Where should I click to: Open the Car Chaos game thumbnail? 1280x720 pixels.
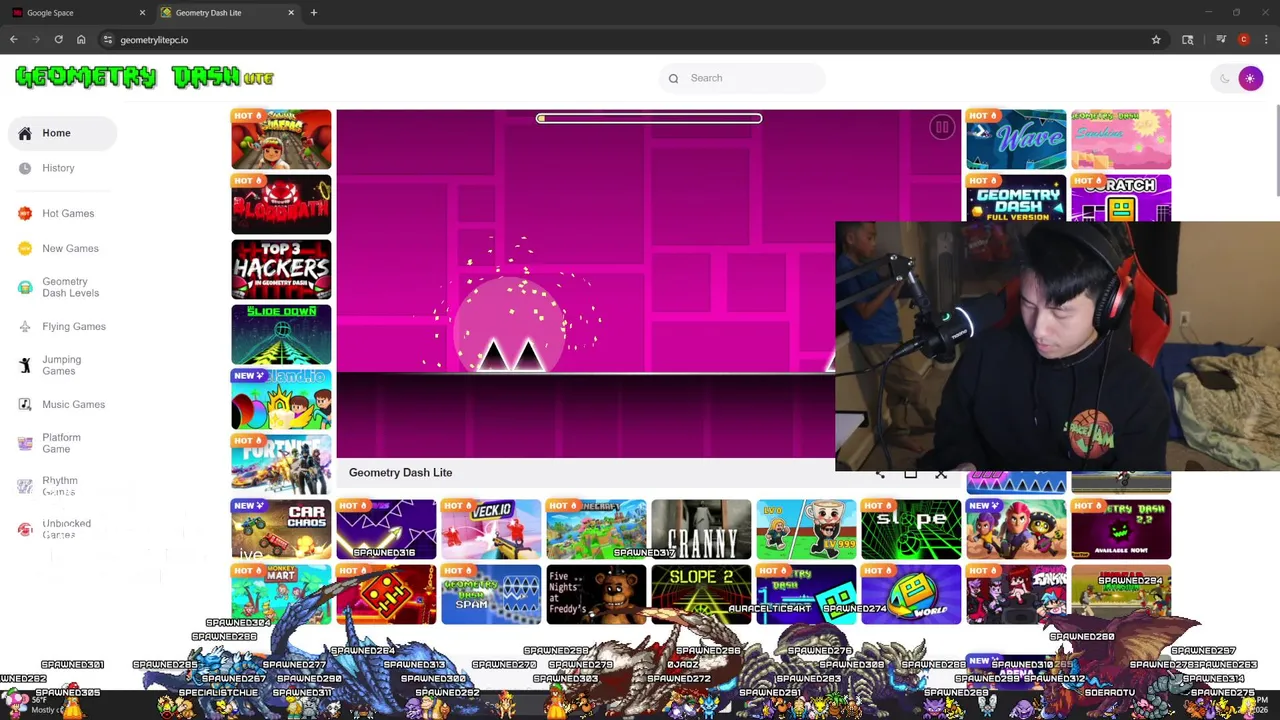281,529
